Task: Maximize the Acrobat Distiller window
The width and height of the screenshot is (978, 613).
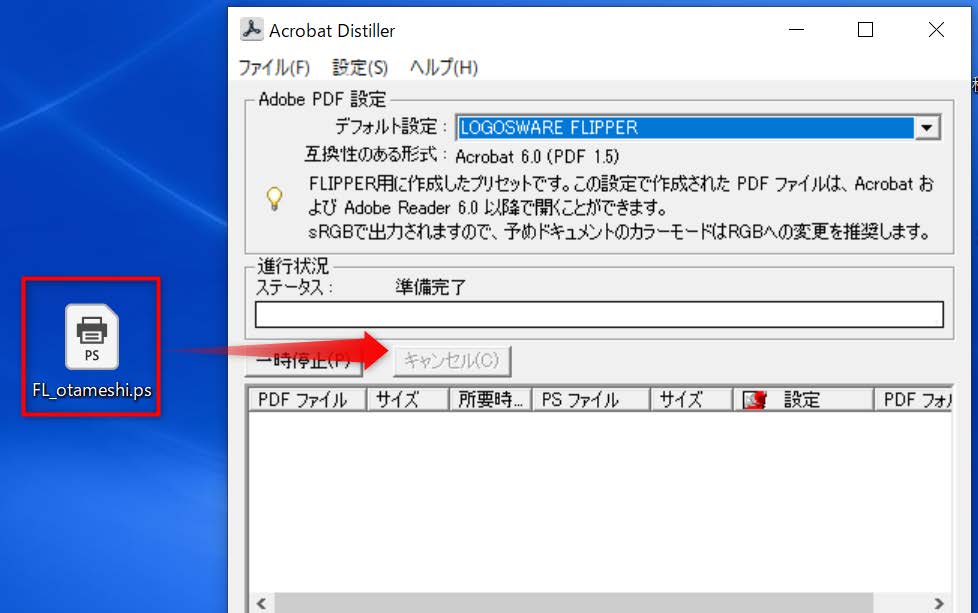Action: coord(865,29)
